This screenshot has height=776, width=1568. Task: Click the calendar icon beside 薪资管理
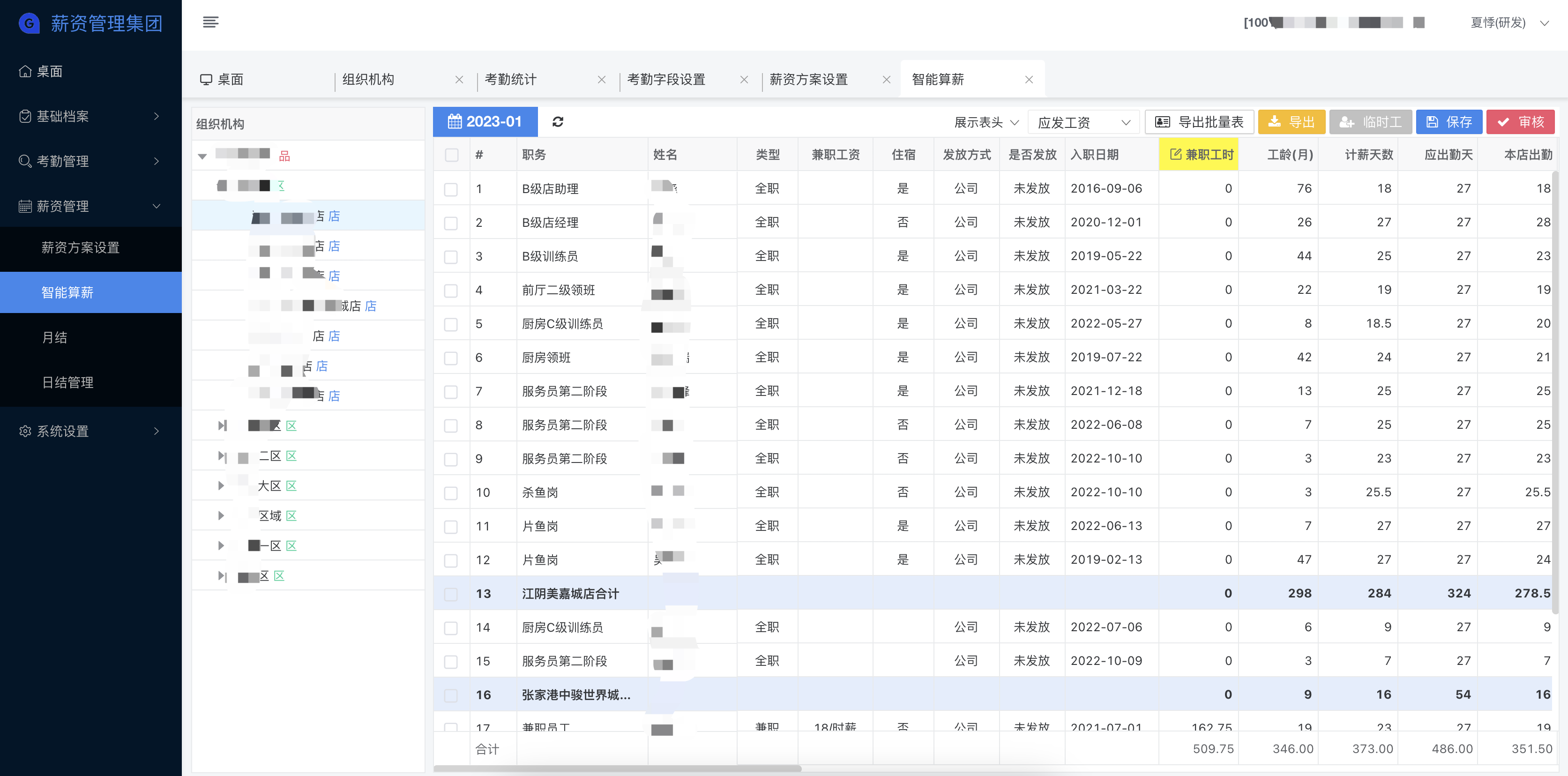(x=25, y=206)
